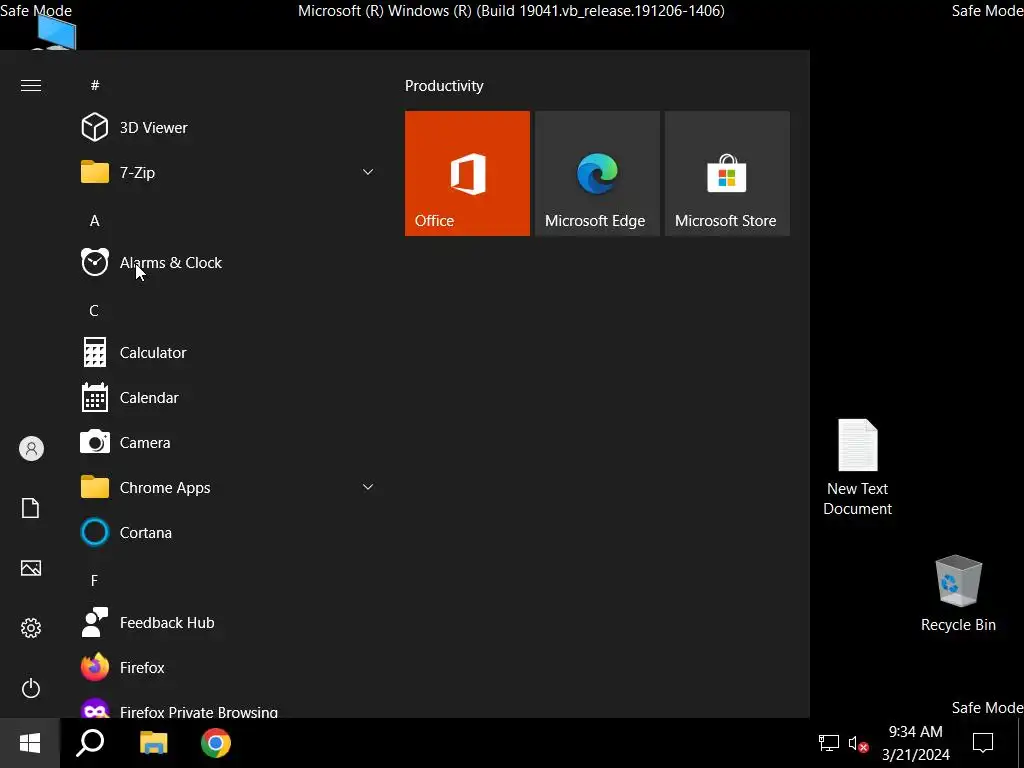Select New Text Document on desktop

click(857, 468)
